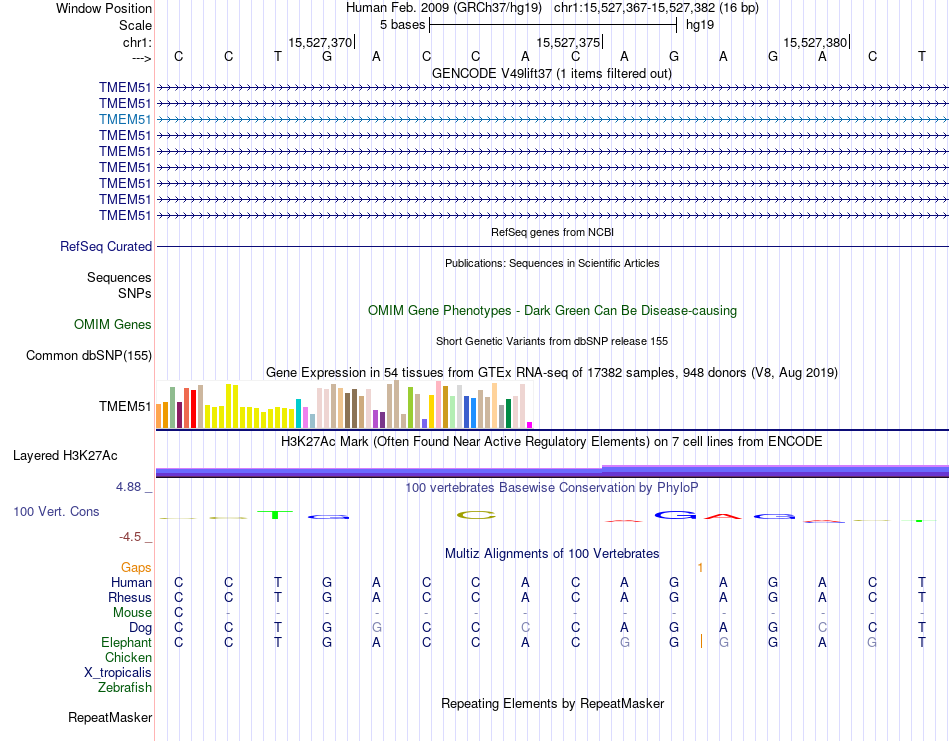Click the 100 Vert. Cons track label
Screen dimensions: 950x741
(56, 511)
